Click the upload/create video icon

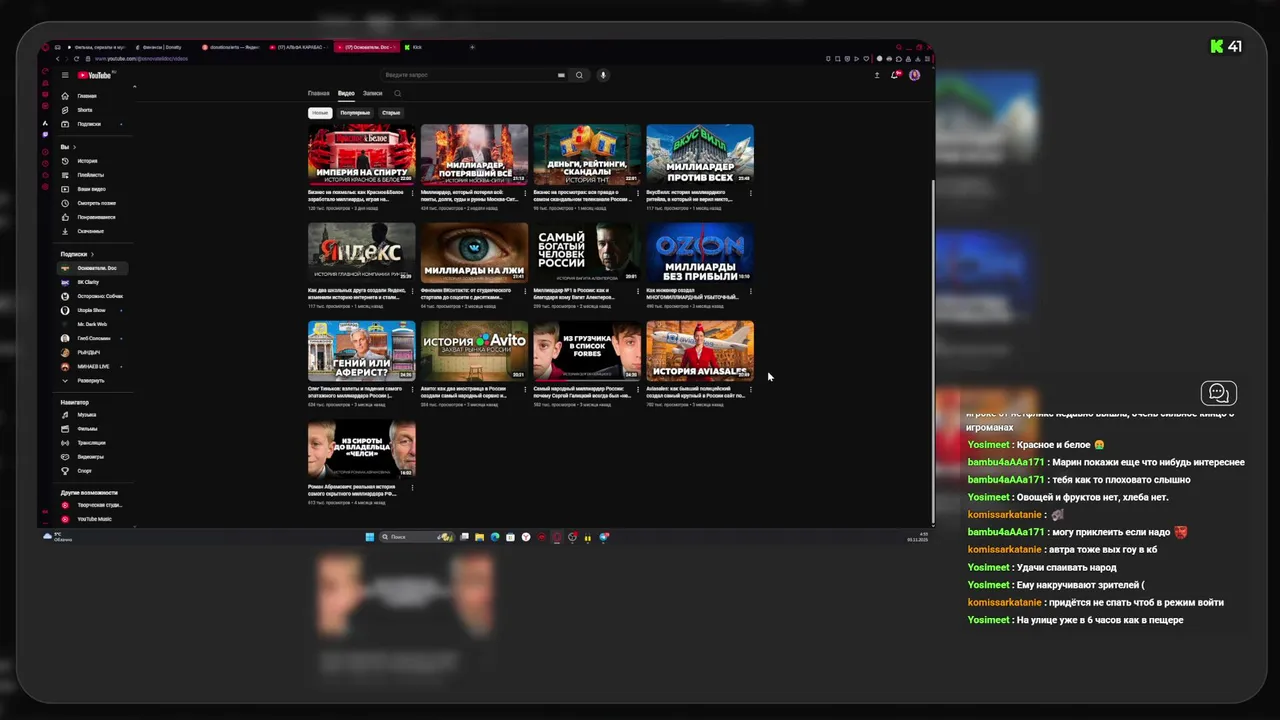877,75
